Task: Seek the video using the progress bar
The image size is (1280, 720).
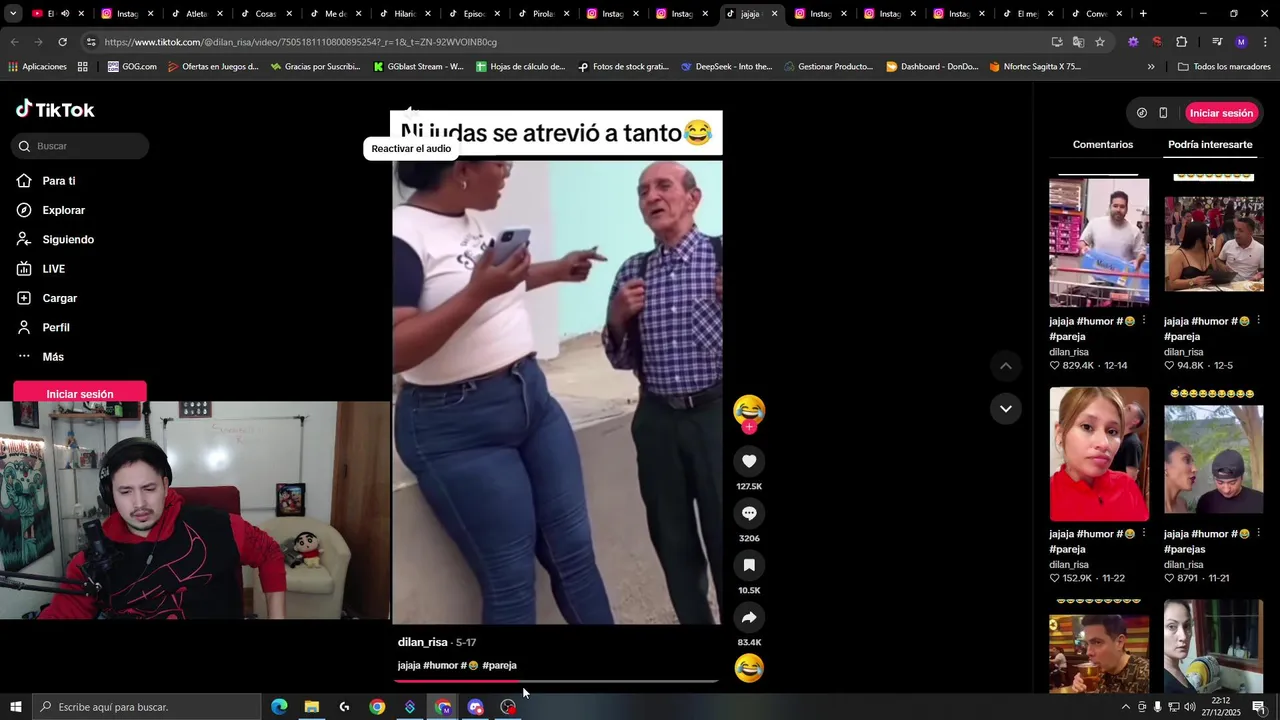Action: [556, 681]
